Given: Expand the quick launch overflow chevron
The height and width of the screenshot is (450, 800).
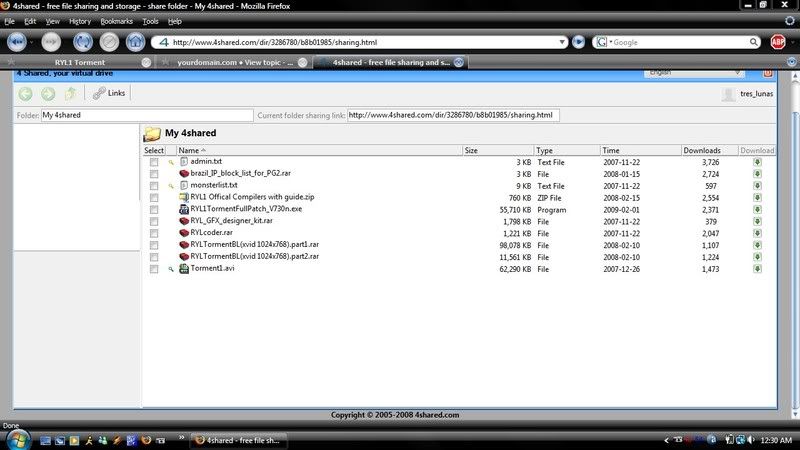Looking at the screenshot, I should pos(181,437).
